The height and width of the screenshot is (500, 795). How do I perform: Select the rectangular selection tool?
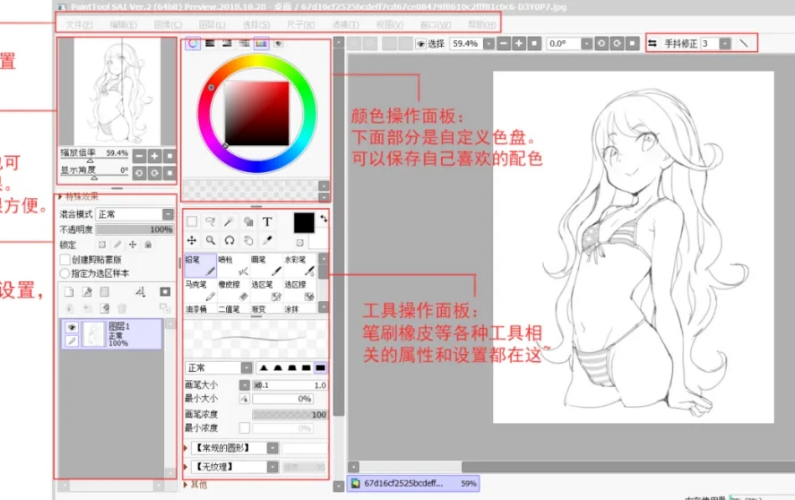pyautogui.click(x=192, y=222)
